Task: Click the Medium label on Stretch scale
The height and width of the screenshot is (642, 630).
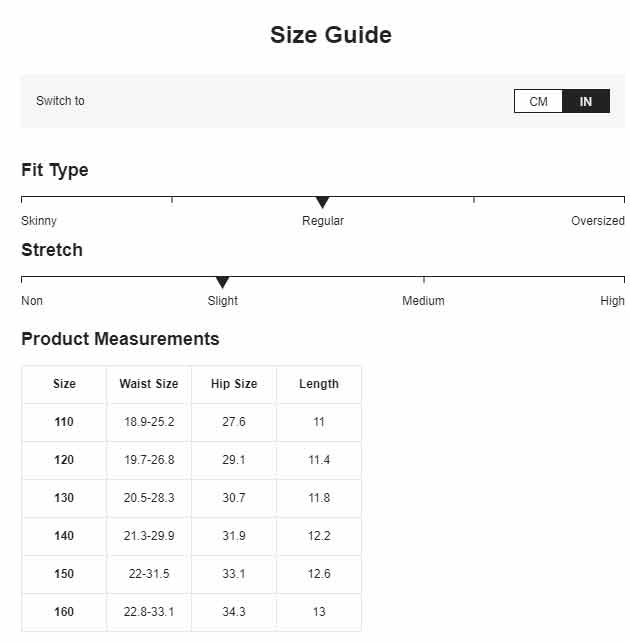Action: click(423, 301)
